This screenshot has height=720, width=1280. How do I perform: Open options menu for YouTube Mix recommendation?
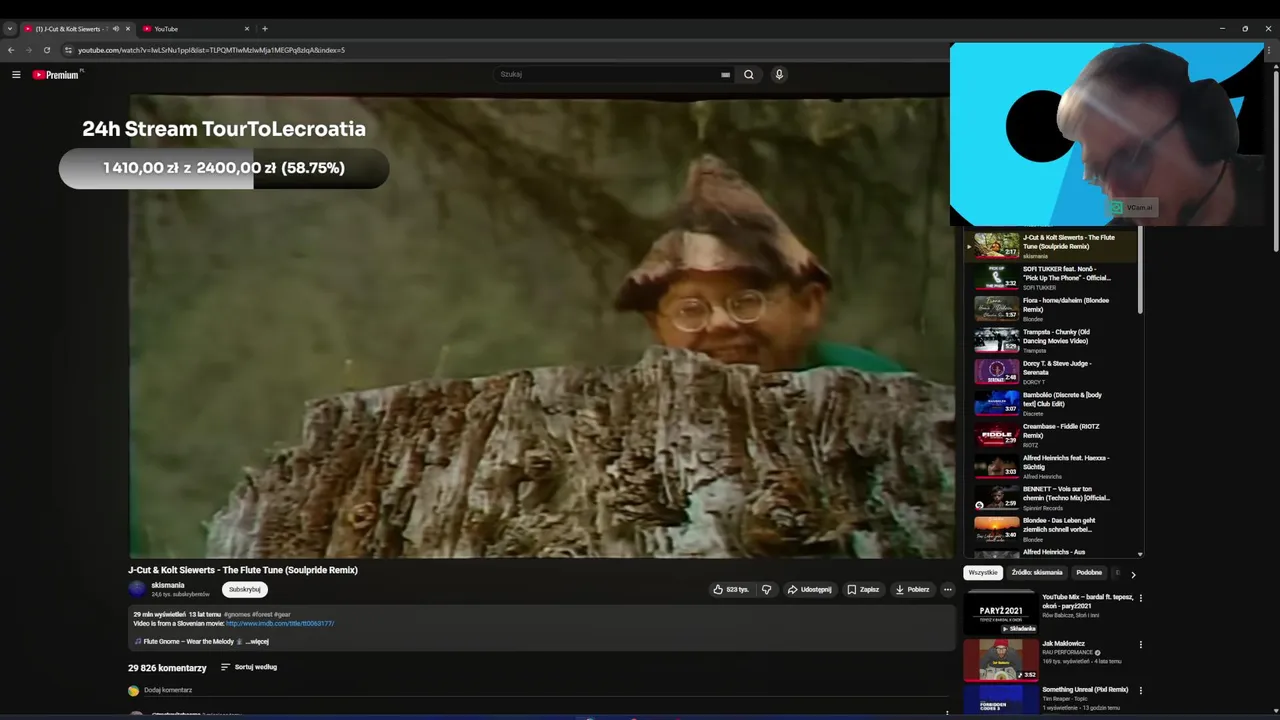(x=1140, y=598)
